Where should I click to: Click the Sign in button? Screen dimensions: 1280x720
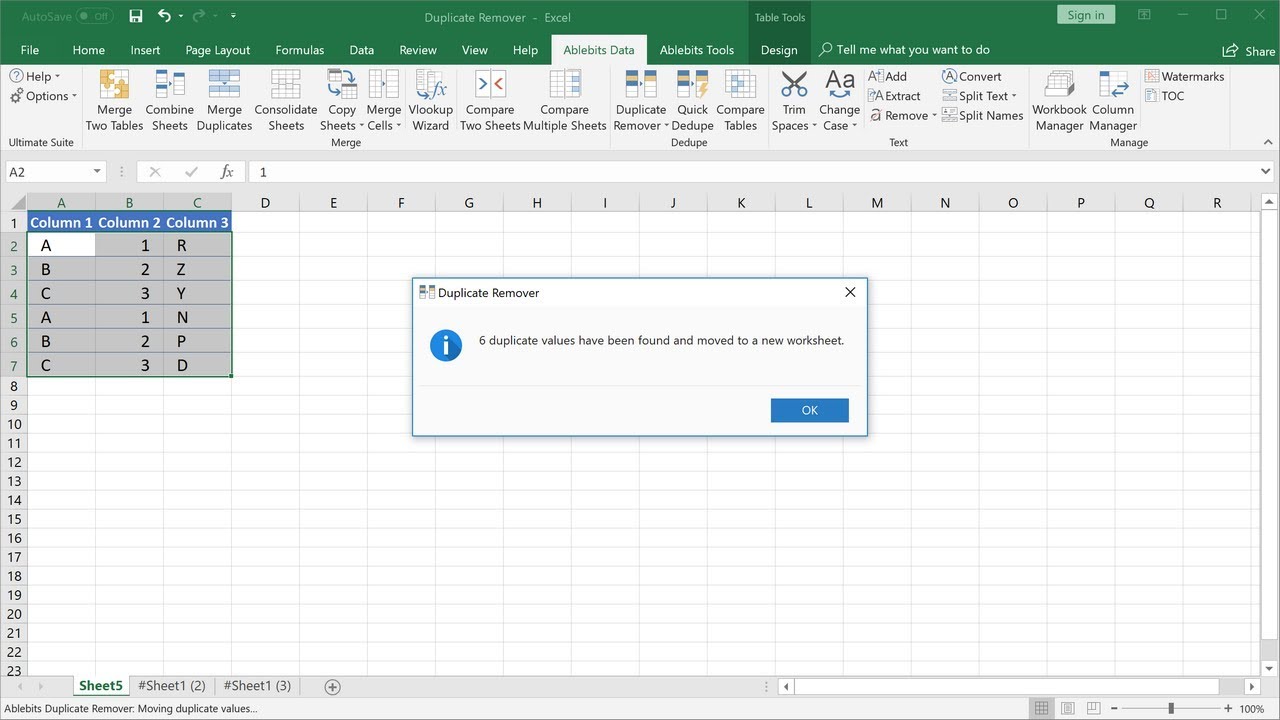pos(1086,15)
